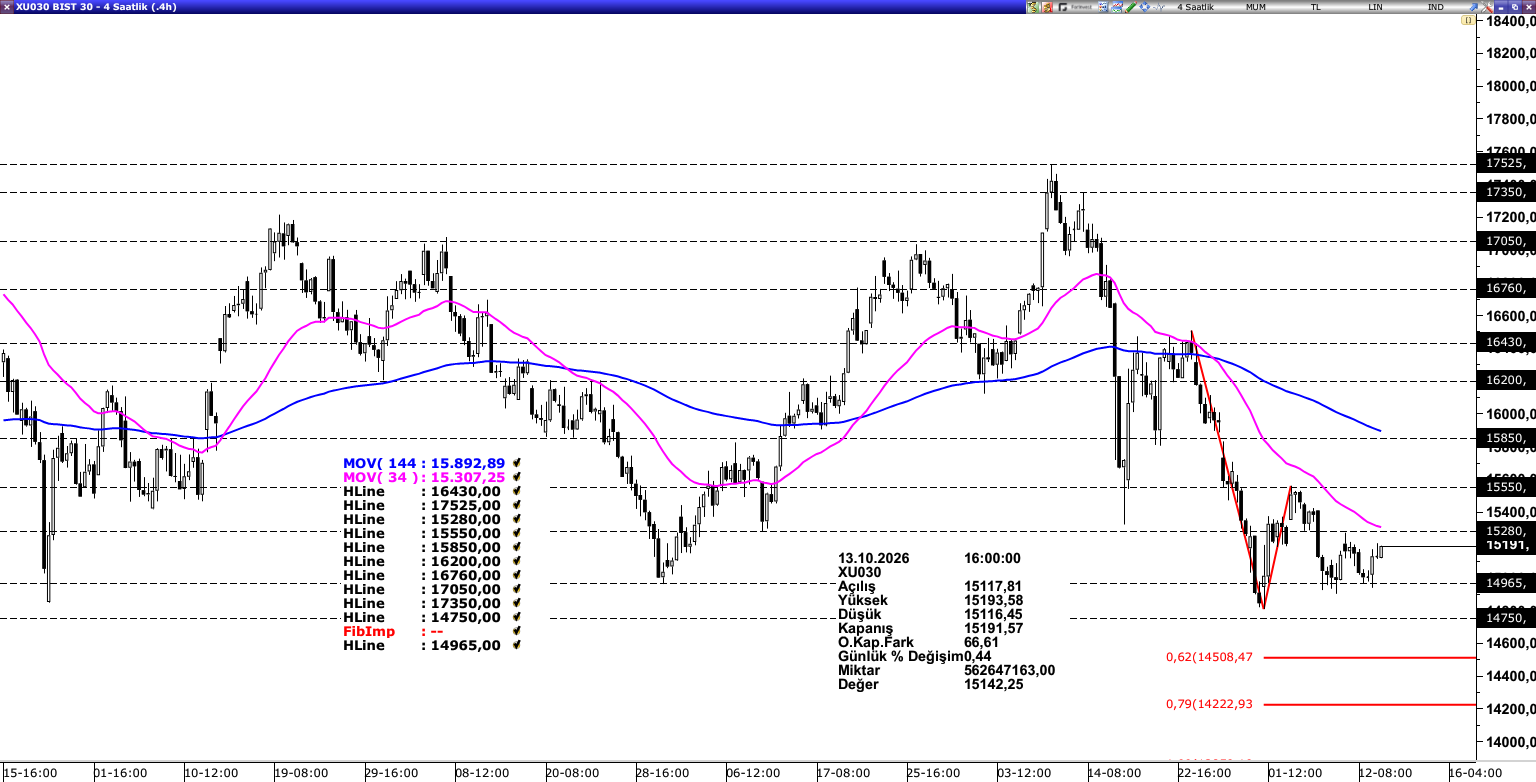Click the Miktar 562647163,00 data row

946,670
